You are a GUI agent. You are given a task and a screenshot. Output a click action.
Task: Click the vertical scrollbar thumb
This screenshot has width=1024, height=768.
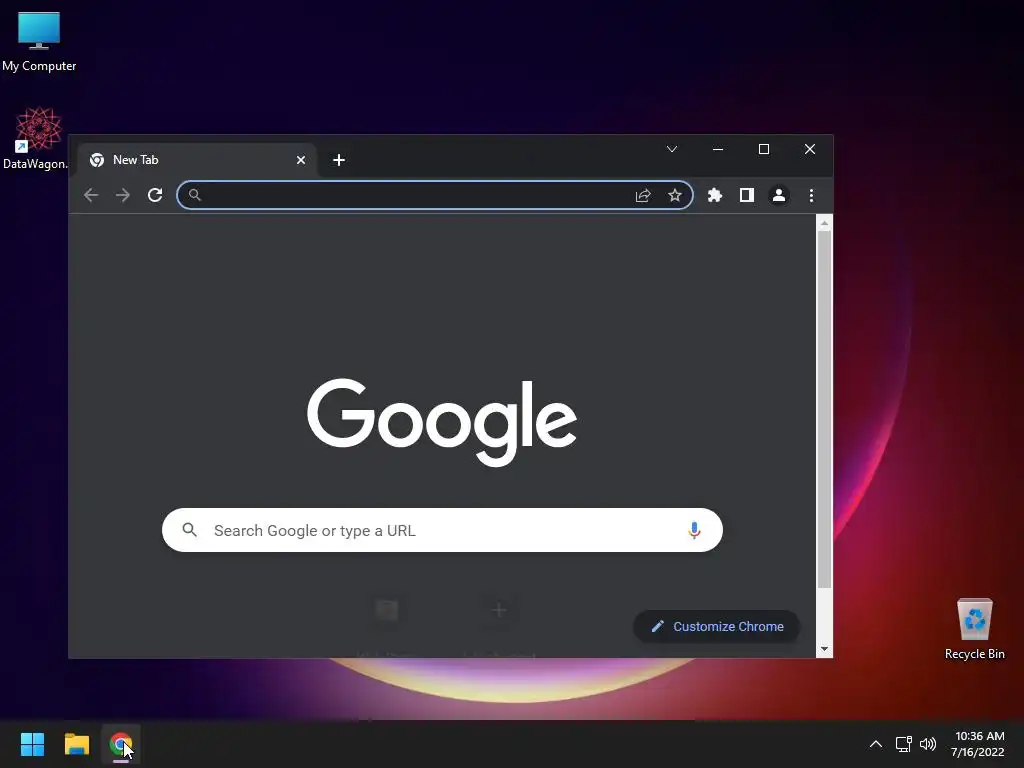click(824, 409)
